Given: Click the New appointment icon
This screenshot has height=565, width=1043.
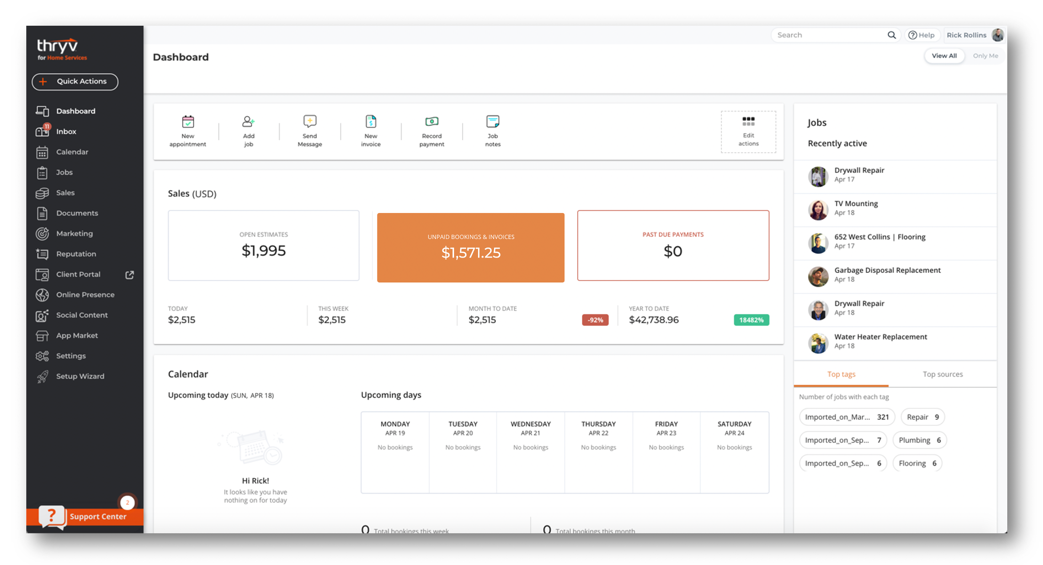Looking at the screenshot, I should [x=188, y=122].
